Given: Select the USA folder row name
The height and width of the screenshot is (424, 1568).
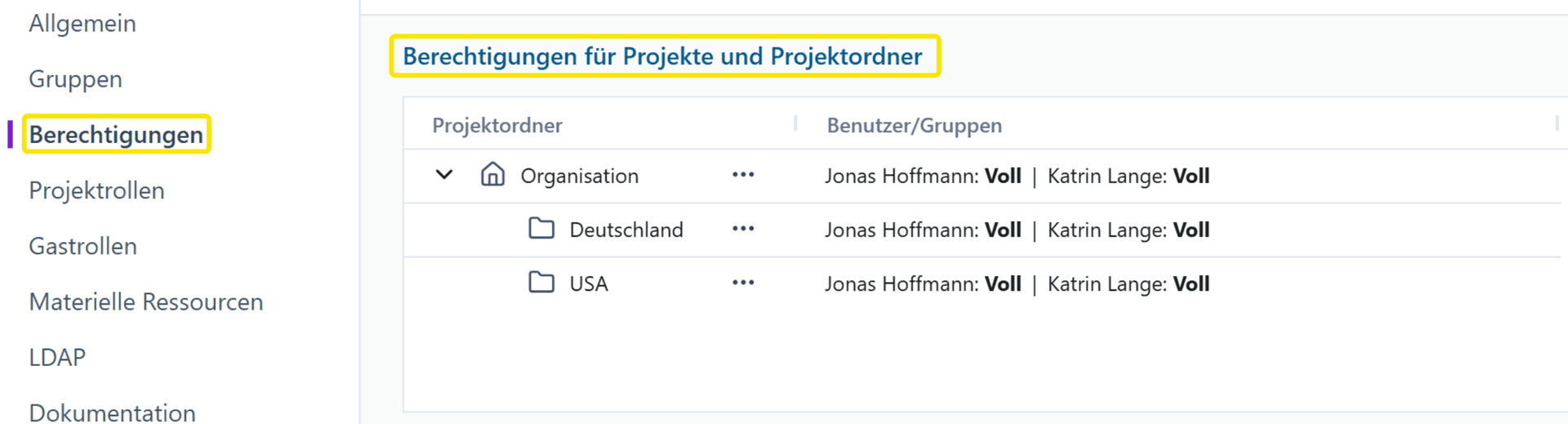Looking at the screenshot, I should tap(588, 283).
